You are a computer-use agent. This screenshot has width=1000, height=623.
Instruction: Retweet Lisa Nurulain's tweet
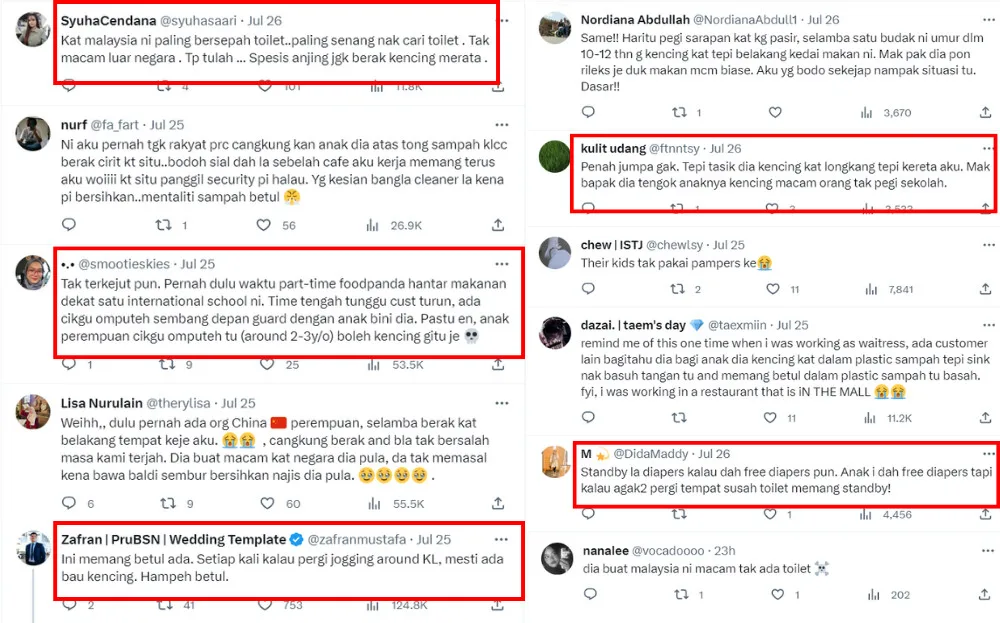click(167, 504)
